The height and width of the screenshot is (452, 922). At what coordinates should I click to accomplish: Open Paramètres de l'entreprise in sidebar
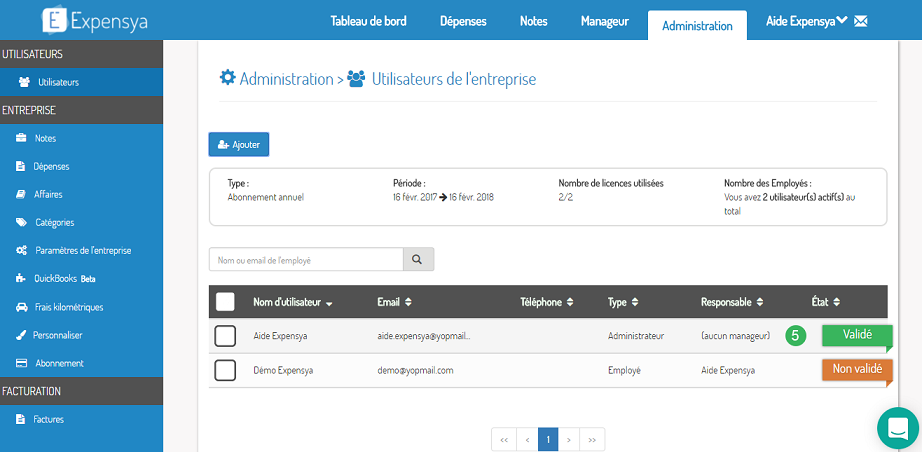point(81,250)
